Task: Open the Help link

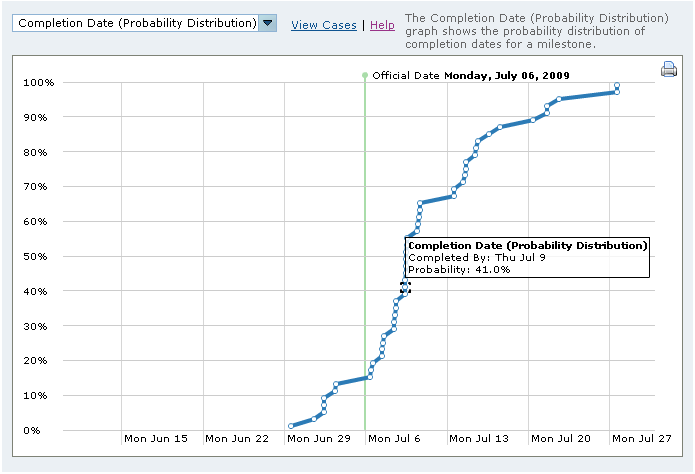Action: pyautogui.click(x=382, y=25)
